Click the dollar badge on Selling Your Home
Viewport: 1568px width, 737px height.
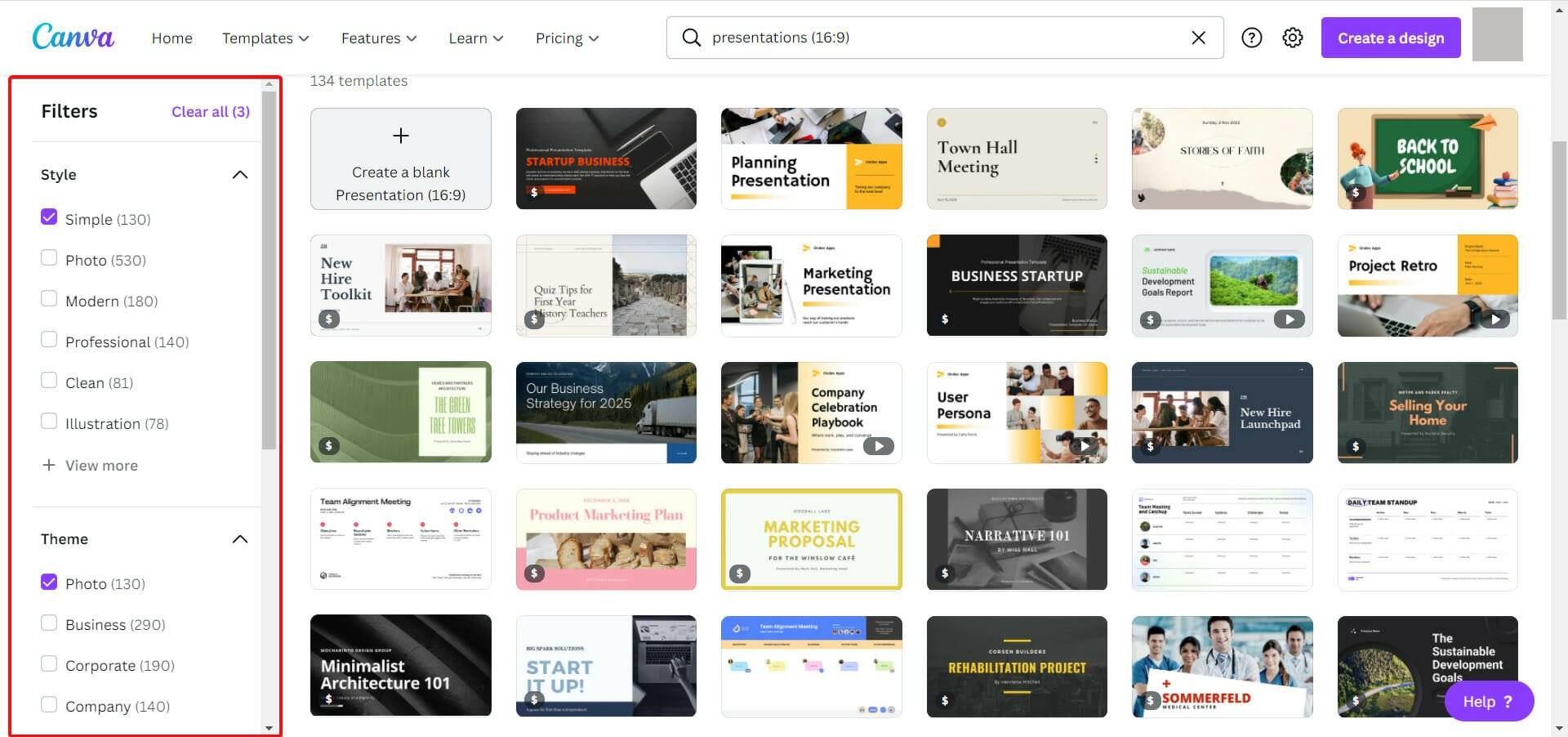pyautogui.click(x=1356, y=446)
